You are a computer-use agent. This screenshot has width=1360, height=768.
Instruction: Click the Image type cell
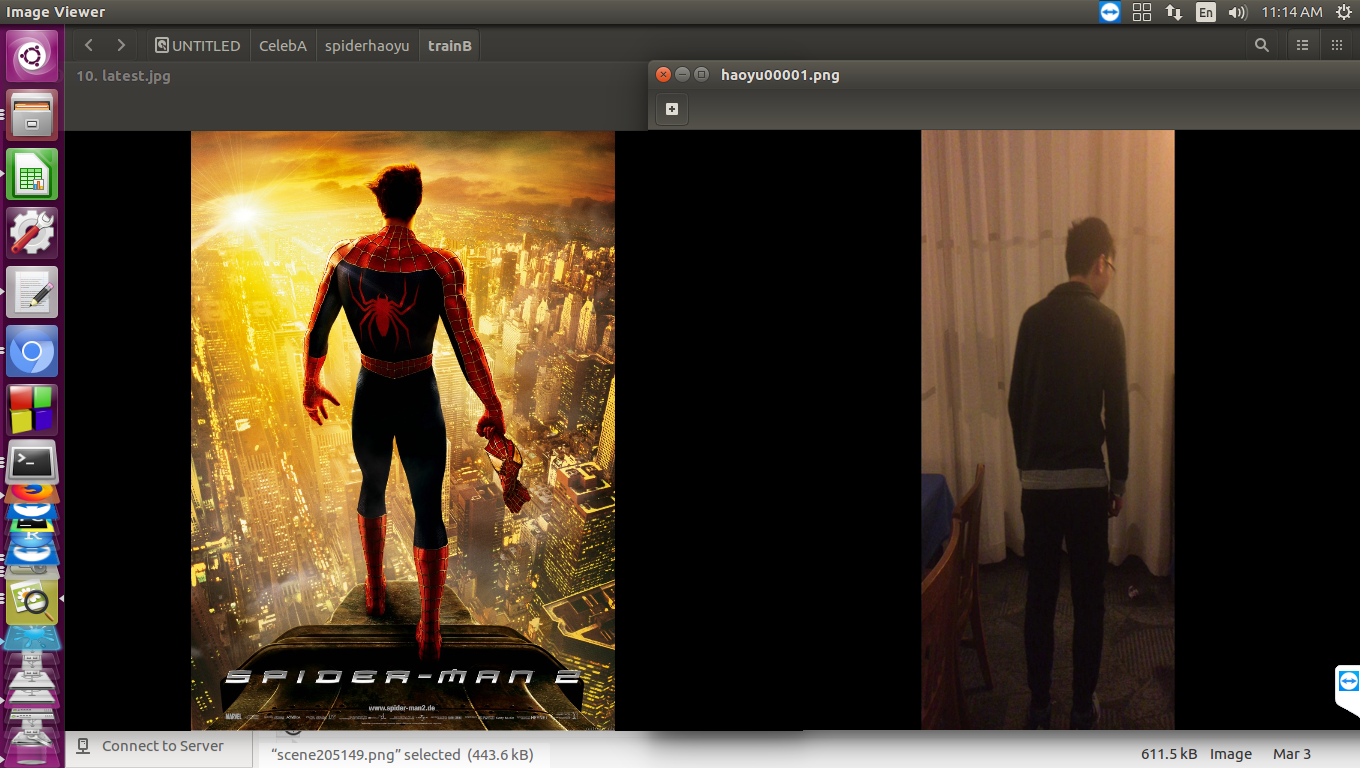tap(1231, 754)
